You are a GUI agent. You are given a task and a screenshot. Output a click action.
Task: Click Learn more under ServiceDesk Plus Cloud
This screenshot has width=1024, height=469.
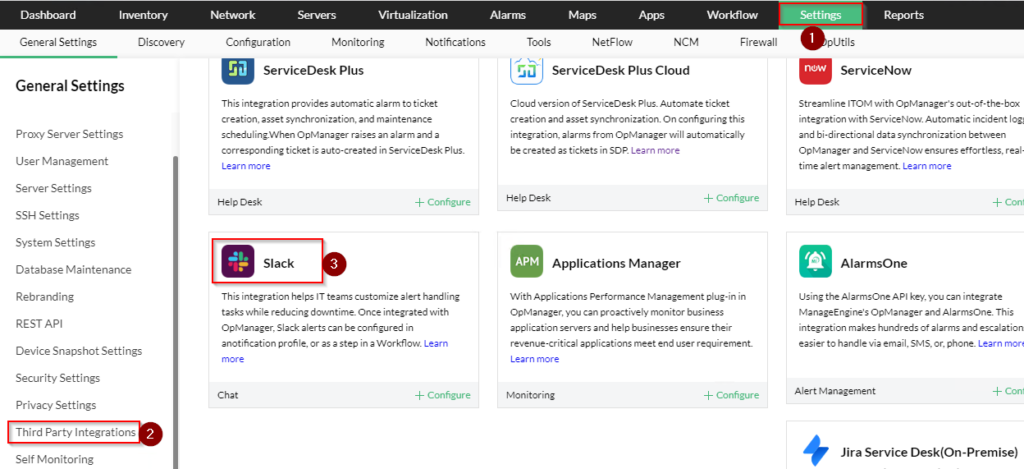(x=655, y=150)
